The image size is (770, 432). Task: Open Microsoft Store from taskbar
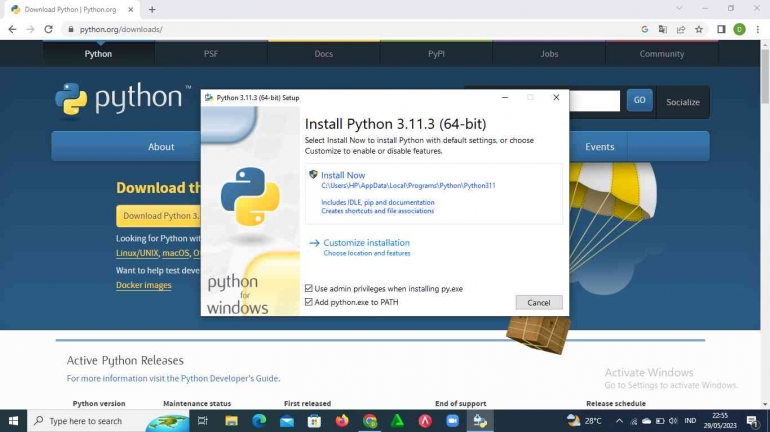tap(314, 421)
